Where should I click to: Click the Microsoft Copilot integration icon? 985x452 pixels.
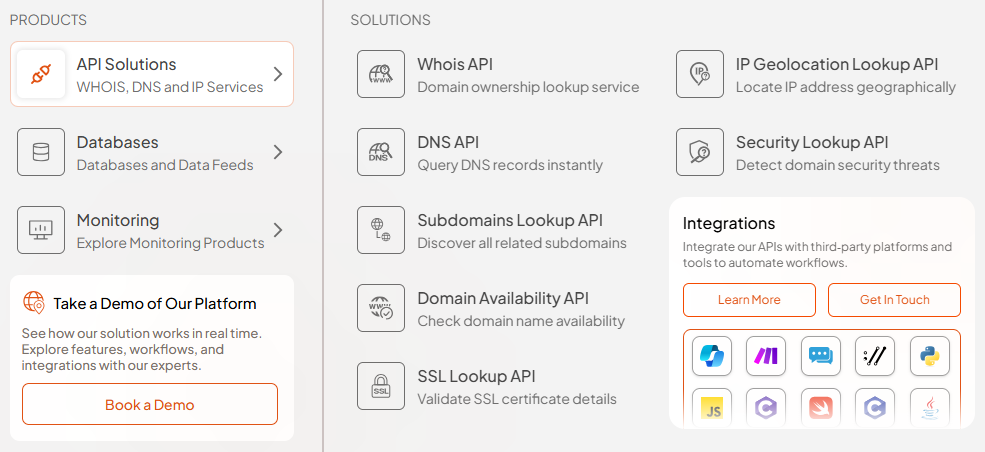712,355
